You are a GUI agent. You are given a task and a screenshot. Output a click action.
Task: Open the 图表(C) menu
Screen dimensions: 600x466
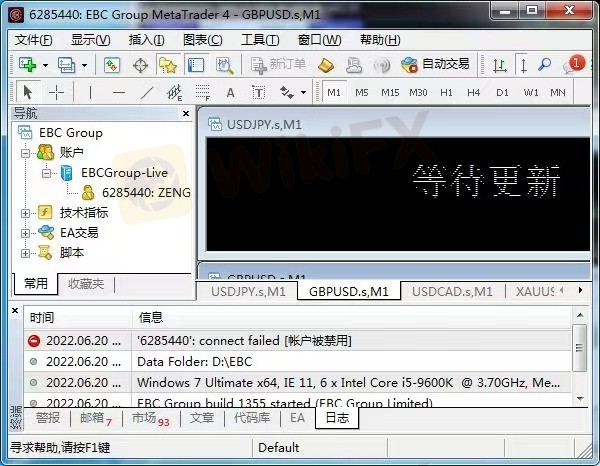point(202,40)
